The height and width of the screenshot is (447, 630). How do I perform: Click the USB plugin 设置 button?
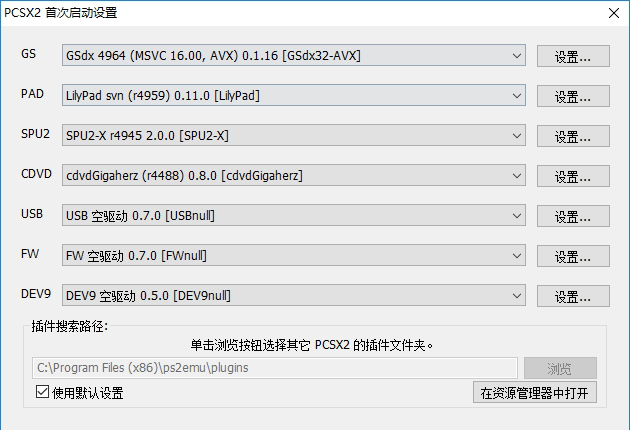coord(573,216)
